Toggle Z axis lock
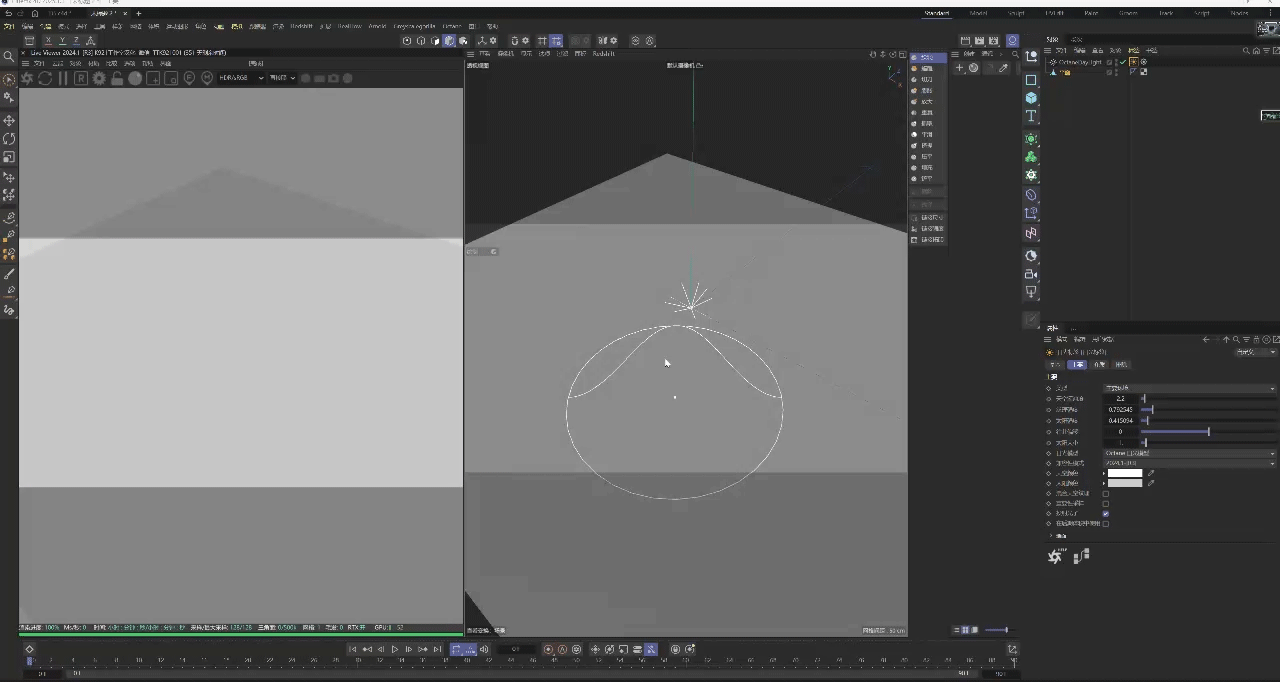The width and height of the screenshot is (1280, 682). point(76,41)
